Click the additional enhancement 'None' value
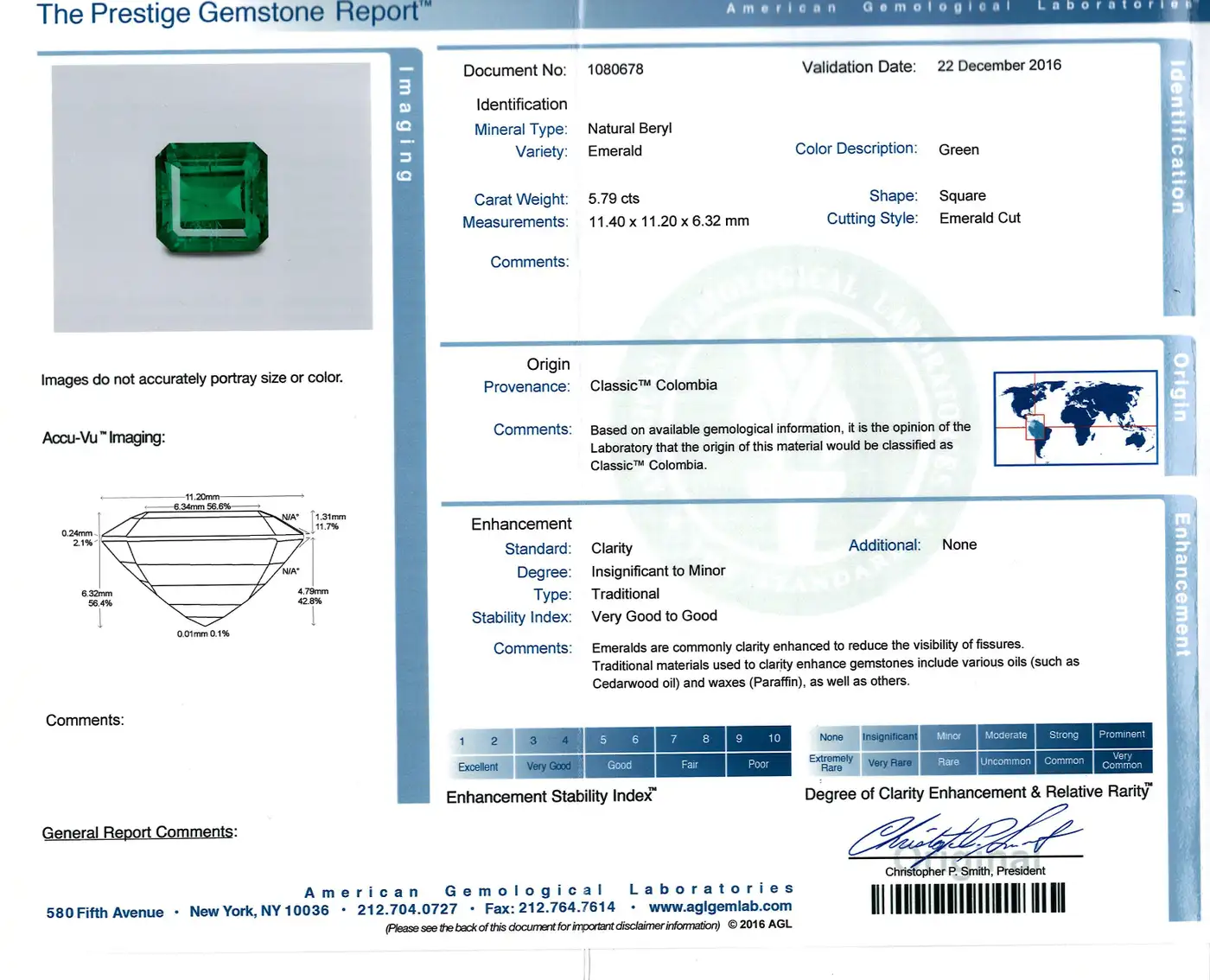Viewport: 1210px width, 980px height. [x=959, y=544]
